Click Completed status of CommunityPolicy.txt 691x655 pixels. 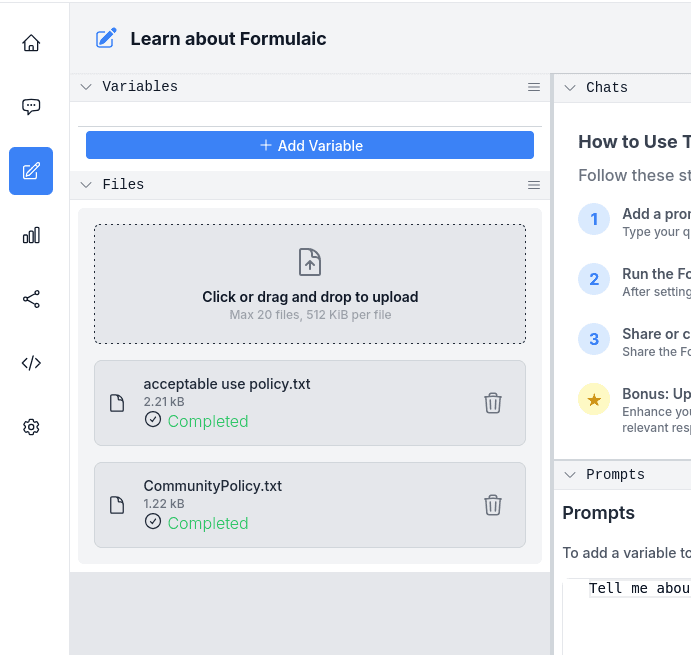pos(208,523)
